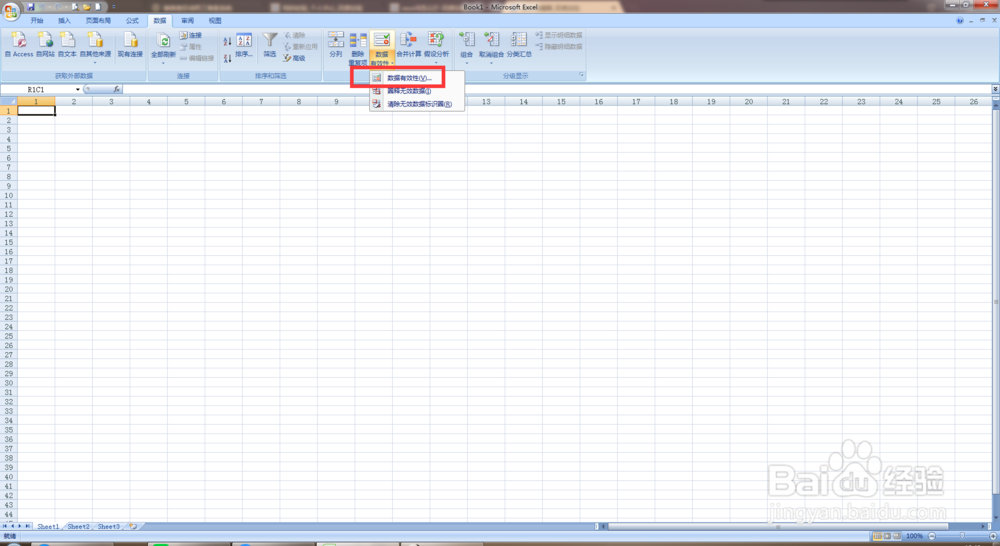Open the 自其他来源 sources dropdown
The width and height of the screenshot is (1000, 546).
pos(95,48)
